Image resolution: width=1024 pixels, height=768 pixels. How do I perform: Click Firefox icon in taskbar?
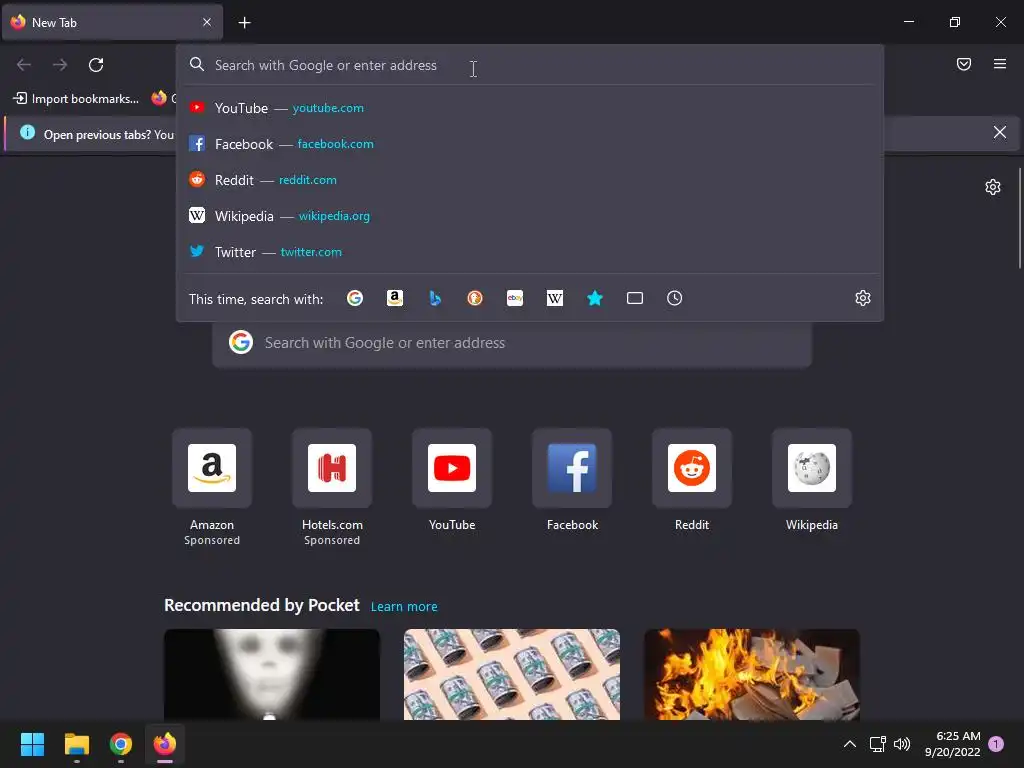pos(165,744)
